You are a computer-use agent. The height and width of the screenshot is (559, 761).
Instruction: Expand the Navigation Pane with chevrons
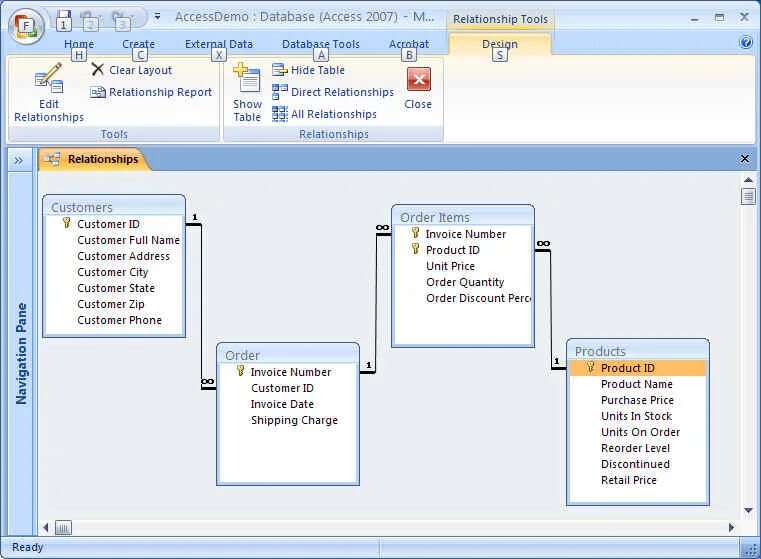click(x=18, y=160)
